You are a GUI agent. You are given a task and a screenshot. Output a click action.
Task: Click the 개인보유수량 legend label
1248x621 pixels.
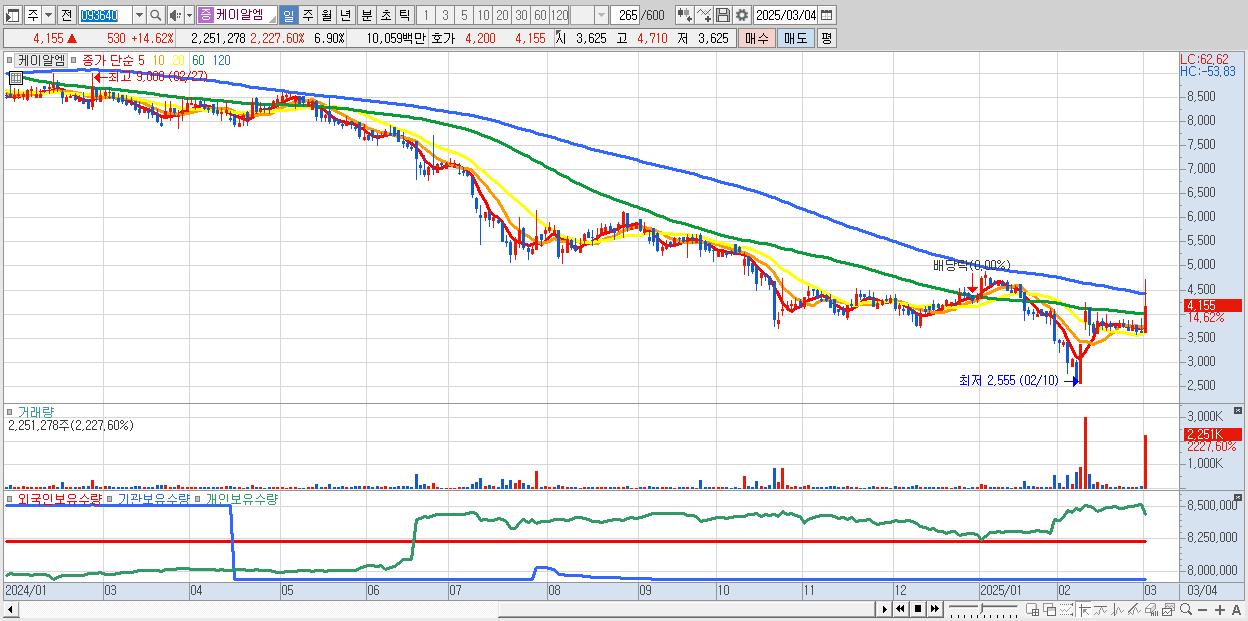(x=240, y=498)
